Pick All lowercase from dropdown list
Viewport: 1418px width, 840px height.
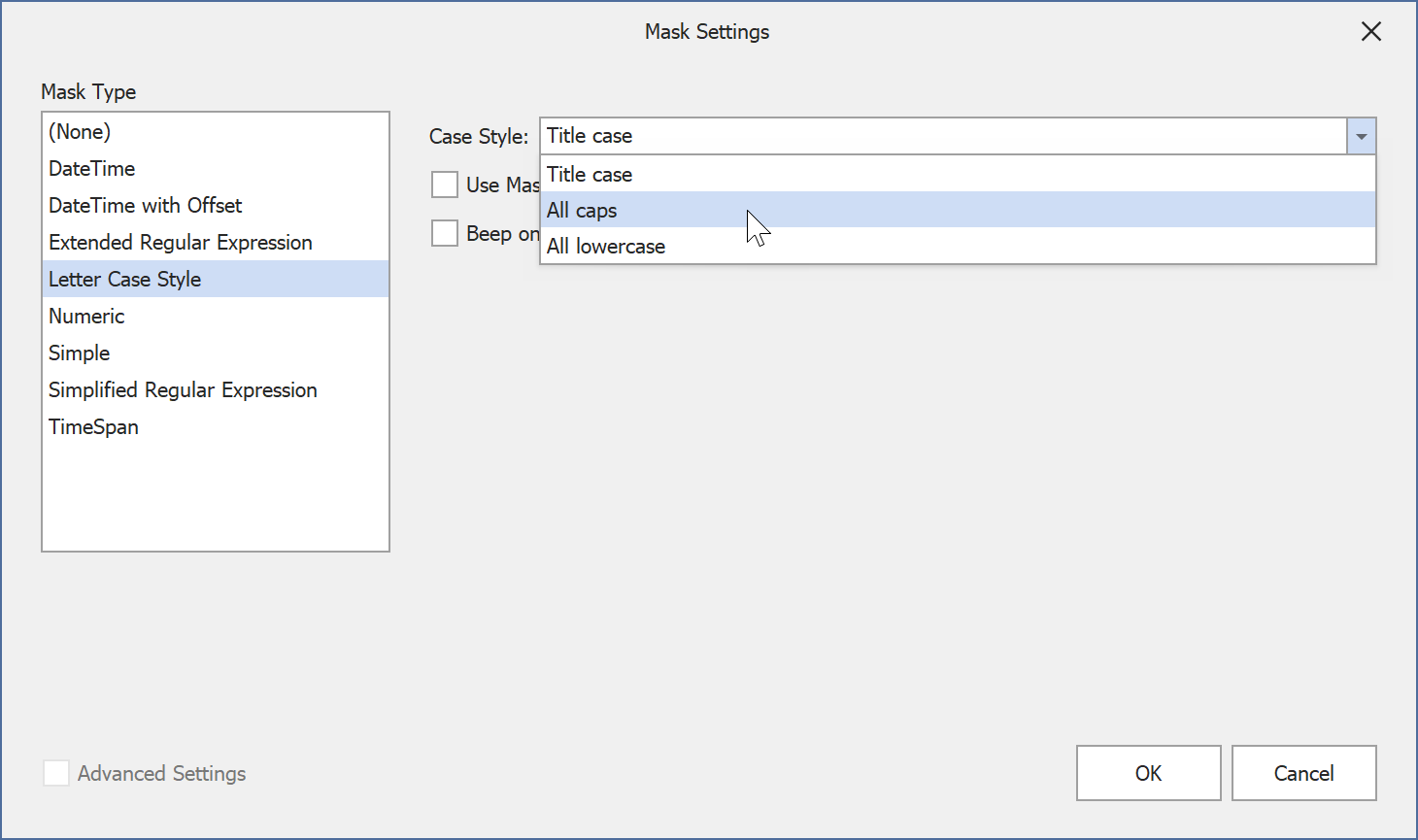[x=606, y=247]
